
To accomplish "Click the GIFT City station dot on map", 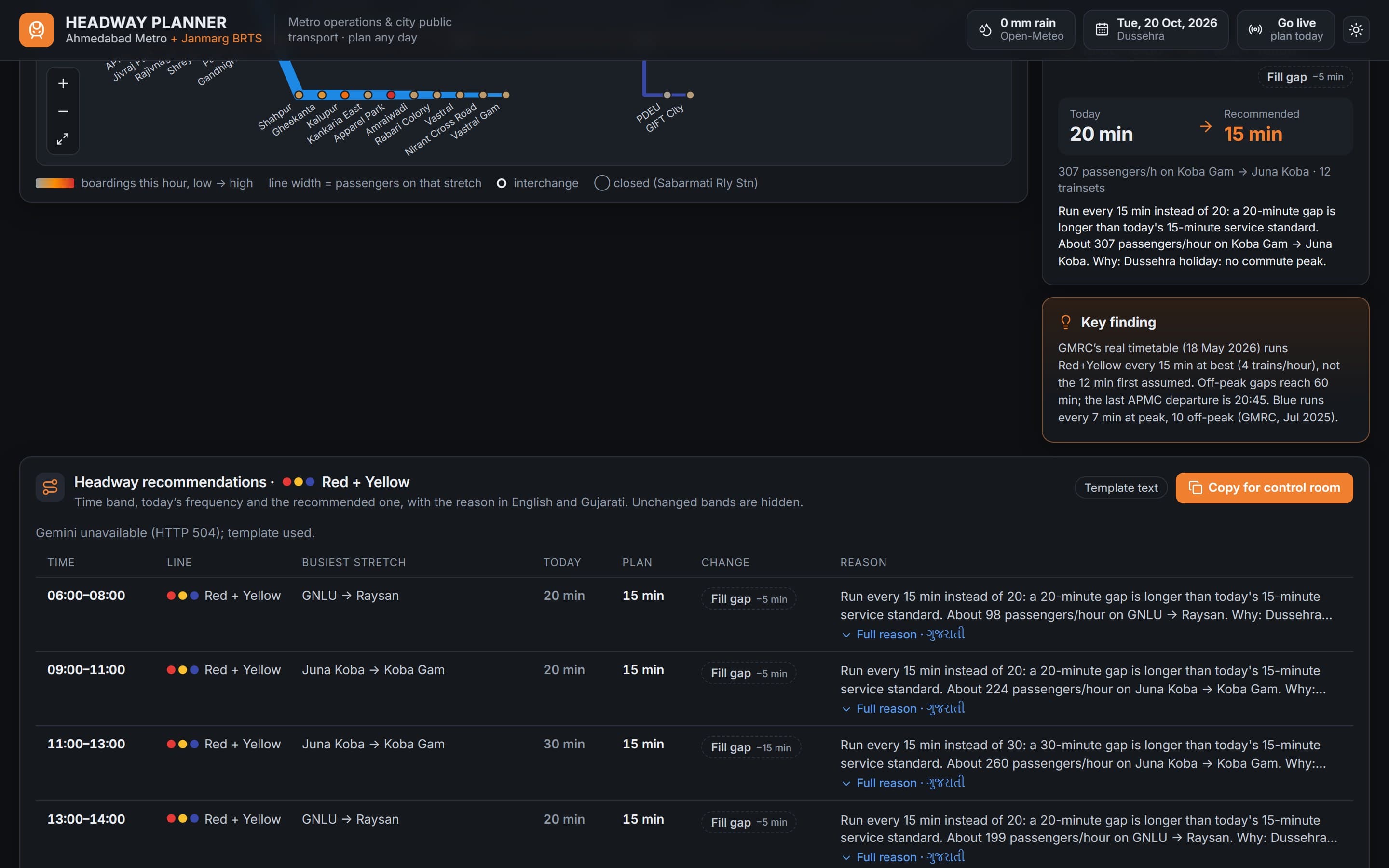I will coord(690,95).
